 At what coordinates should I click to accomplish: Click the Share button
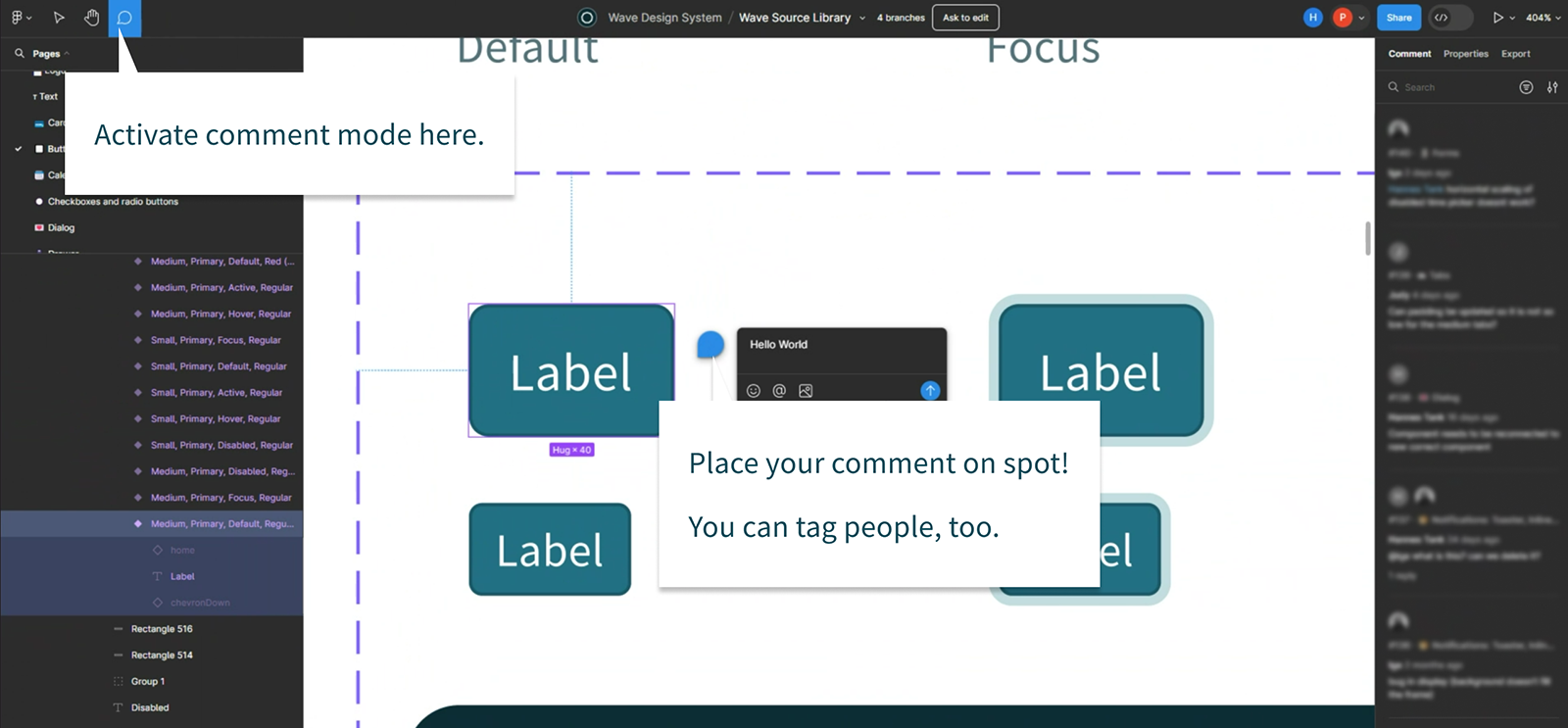pos(1399,18)
